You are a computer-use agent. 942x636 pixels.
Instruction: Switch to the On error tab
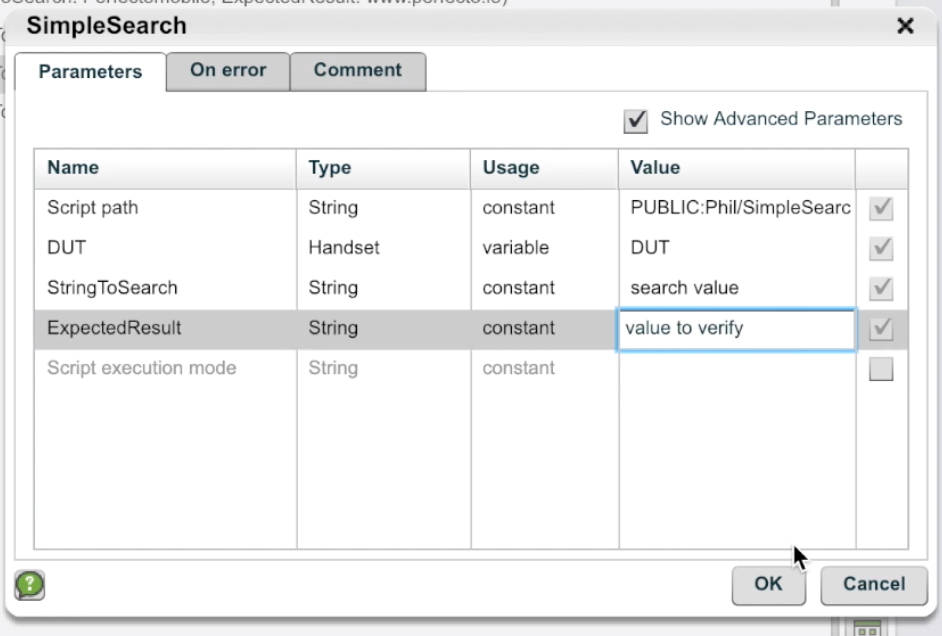228,71
